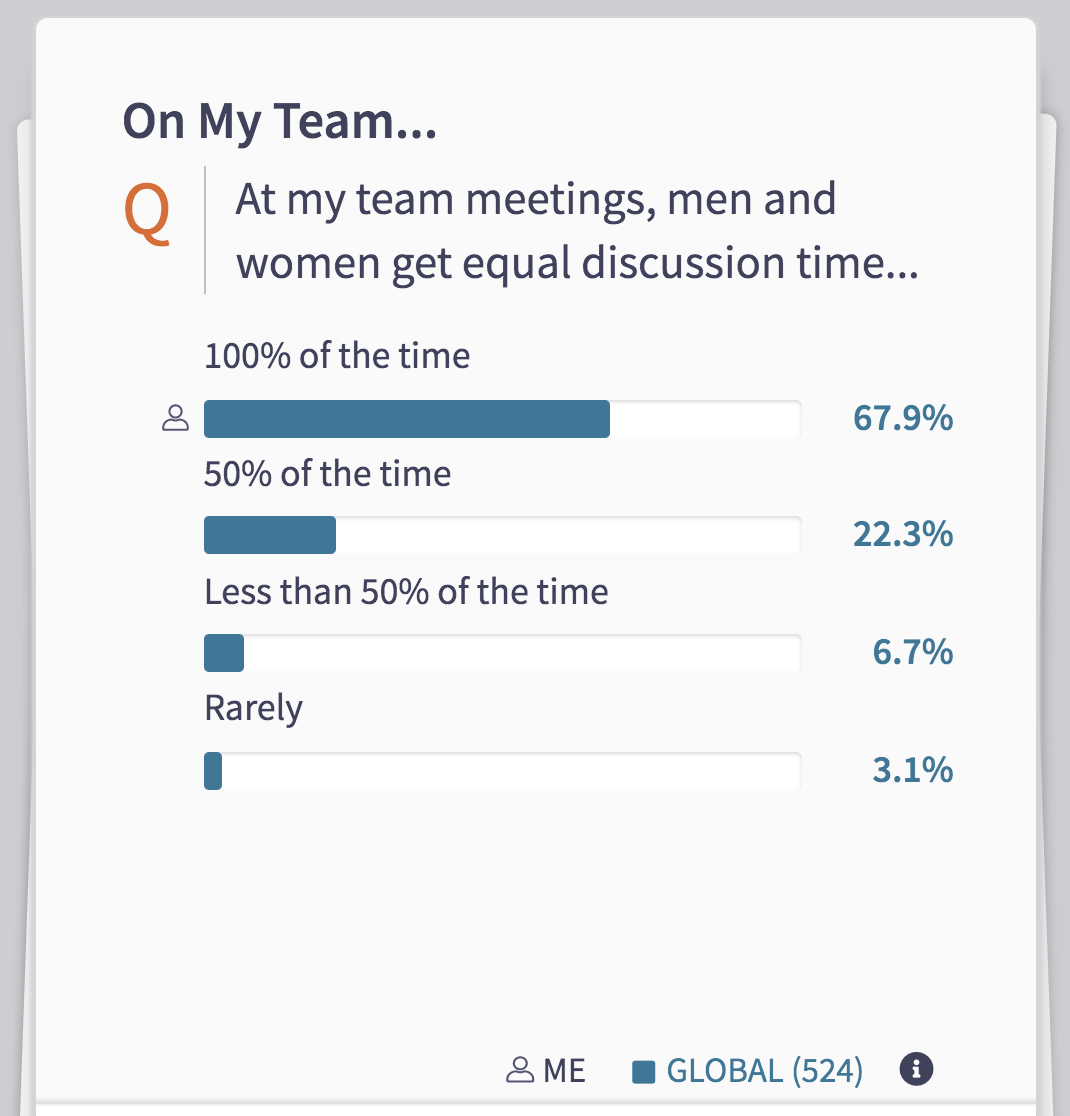1070x1116 pixels.
Task: Click the 6.7% percentage value
Action: click(913, 652)
